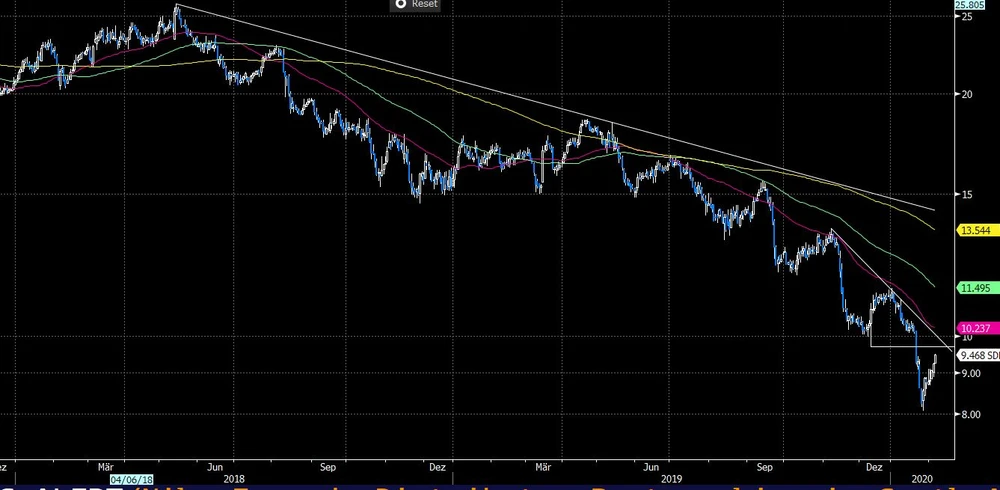The image size is (1000, 490).
Task: Click the circular Reset icon
Action: click(x=399, y=5)
